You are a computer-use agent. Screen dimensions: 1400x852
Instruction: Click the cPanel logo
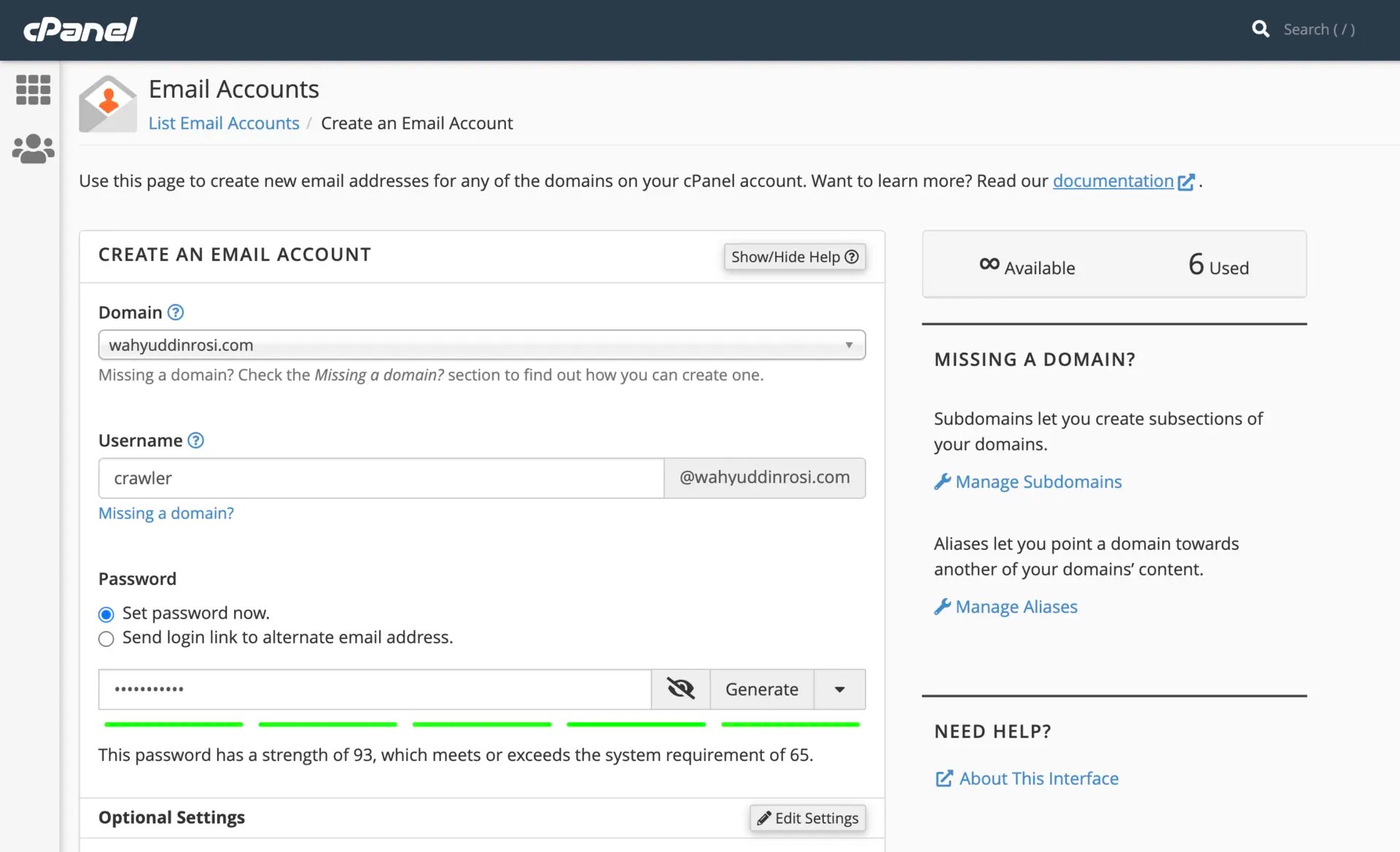click(80, 29)
